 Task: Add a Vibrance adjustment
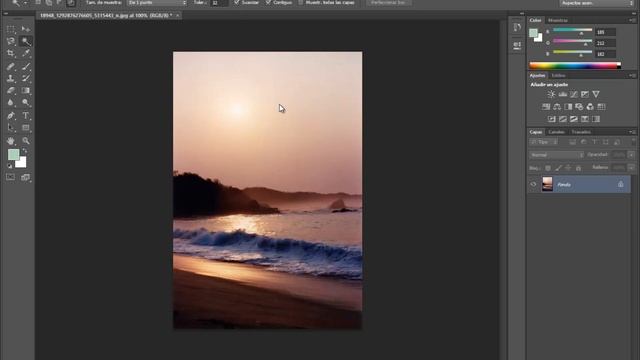click(596, 94)
